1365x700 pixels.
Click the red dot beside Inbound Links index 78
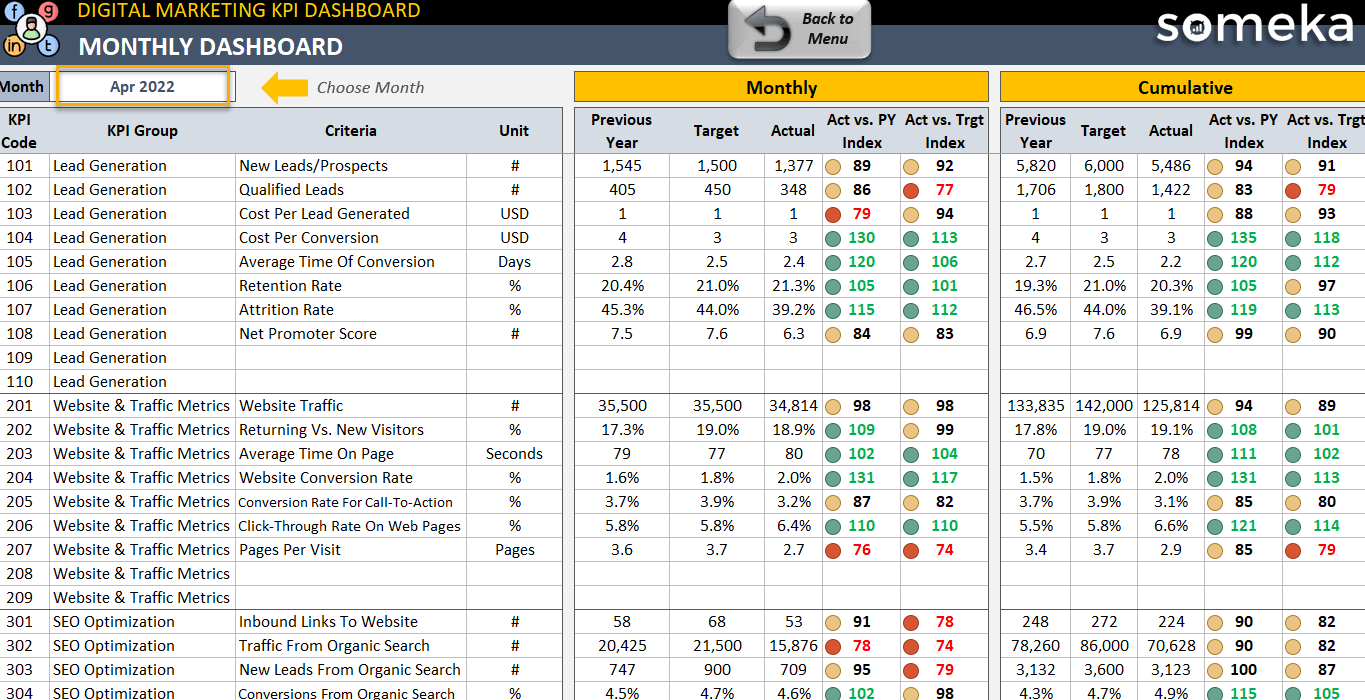(x=911, y=622)
